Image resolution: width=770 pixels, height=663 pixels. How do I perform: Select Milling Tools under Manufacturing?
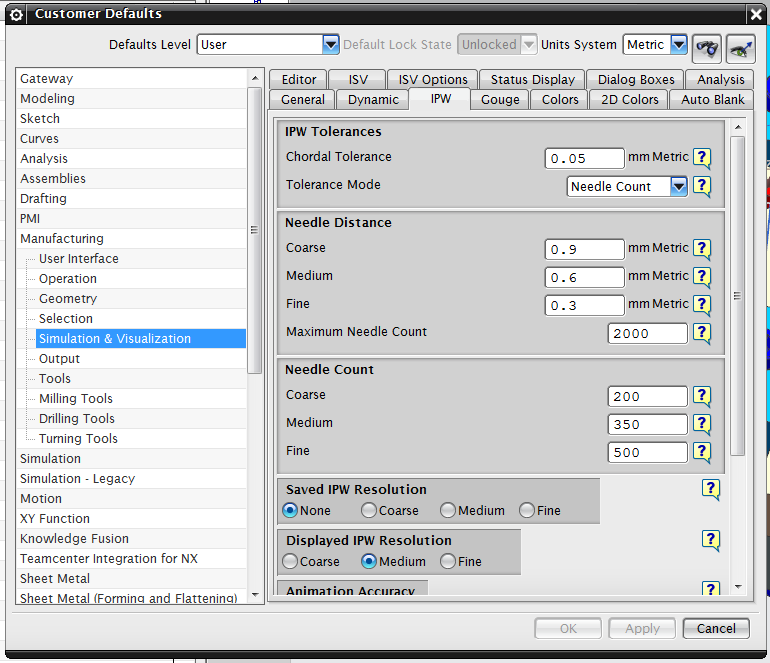click(x=141, y=399)
